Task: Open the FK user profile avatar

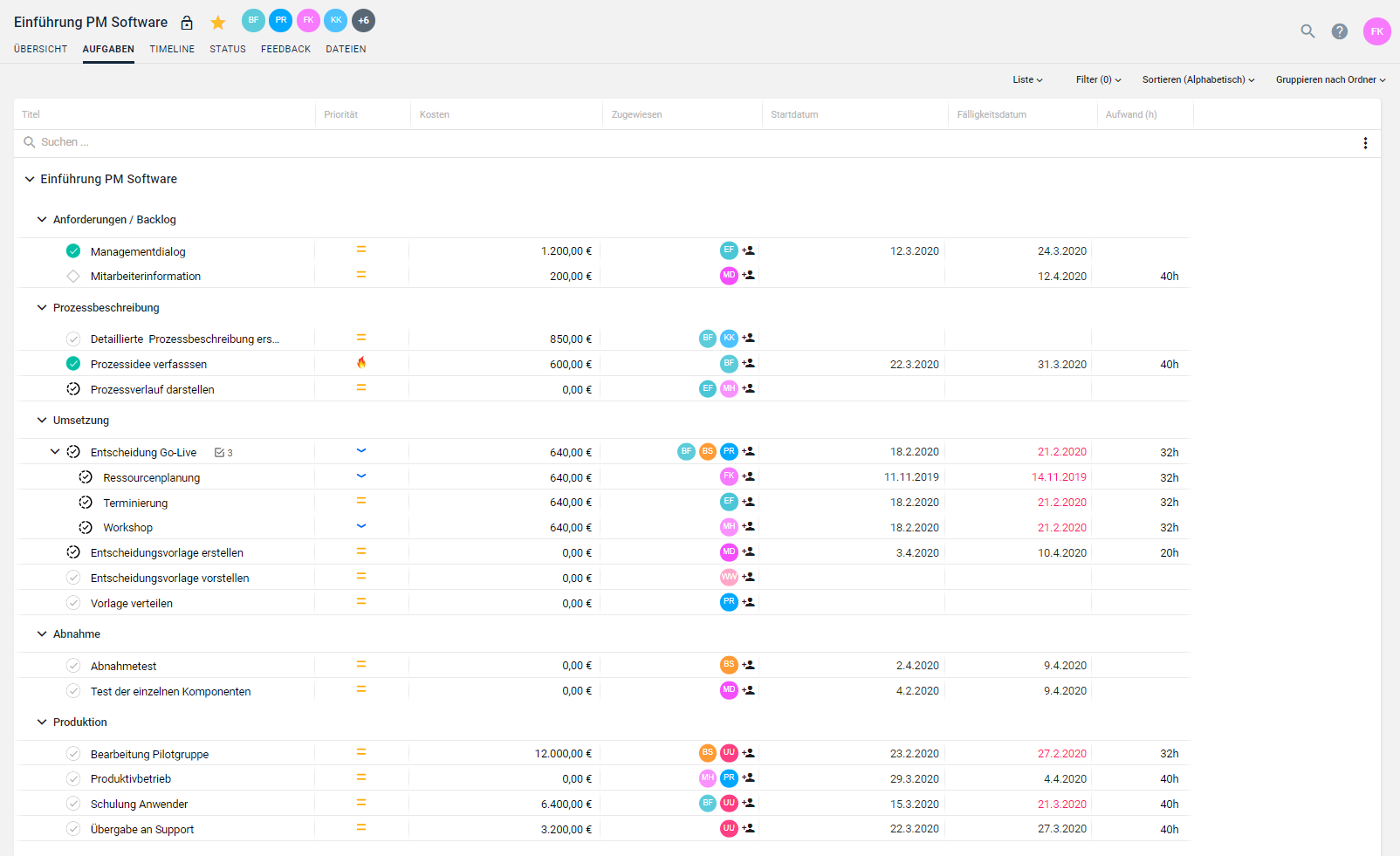Action: click(1377, 31)
